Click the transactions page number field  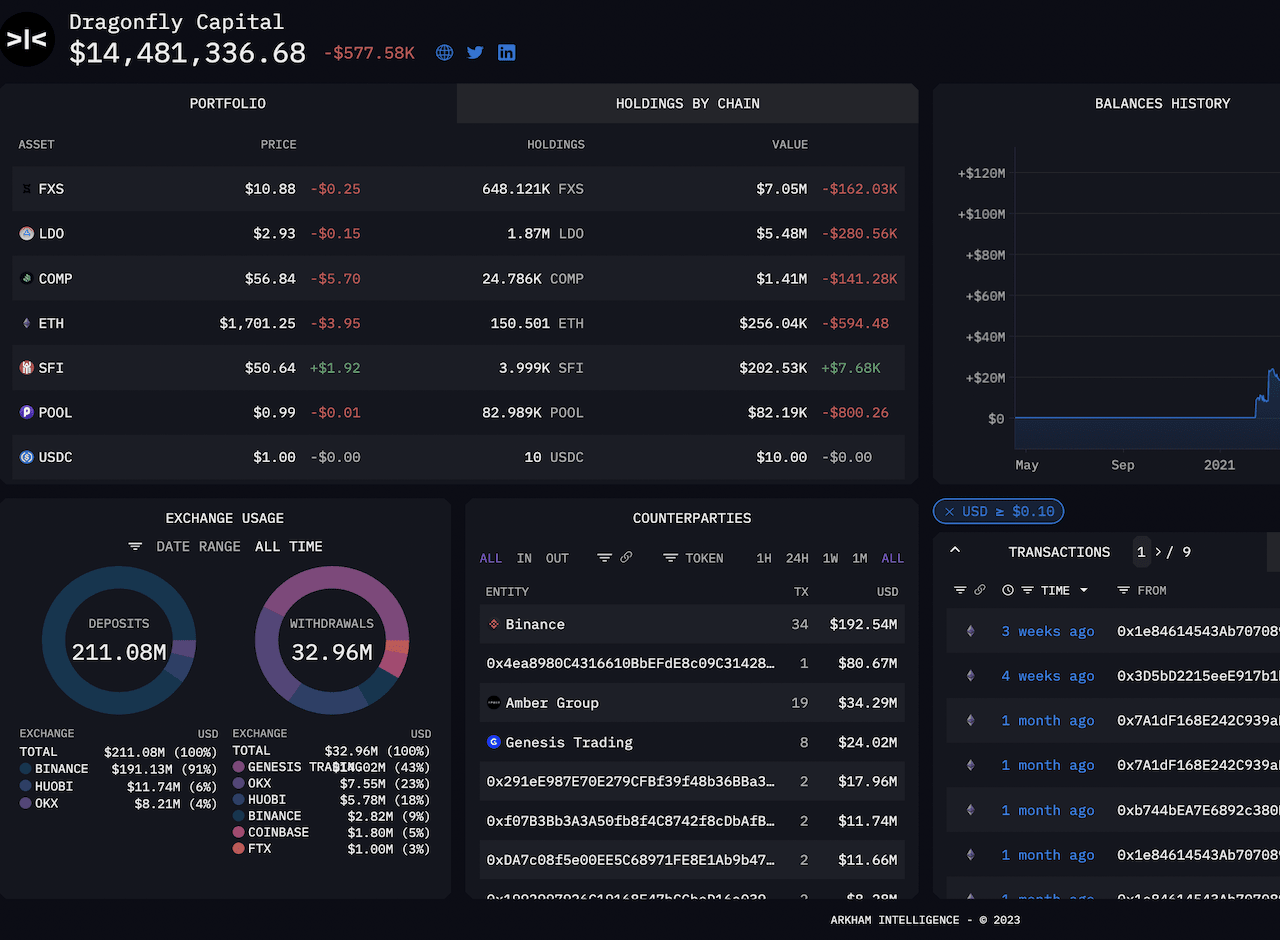pyautogui.click(x=1142, y=552)
